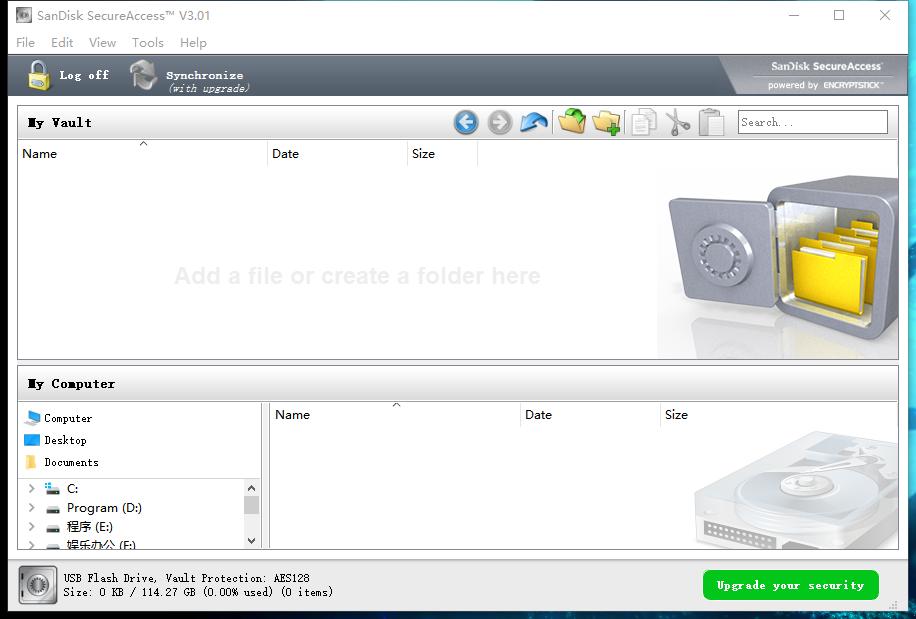Click the clipboard Paste icon

(711, 122)
